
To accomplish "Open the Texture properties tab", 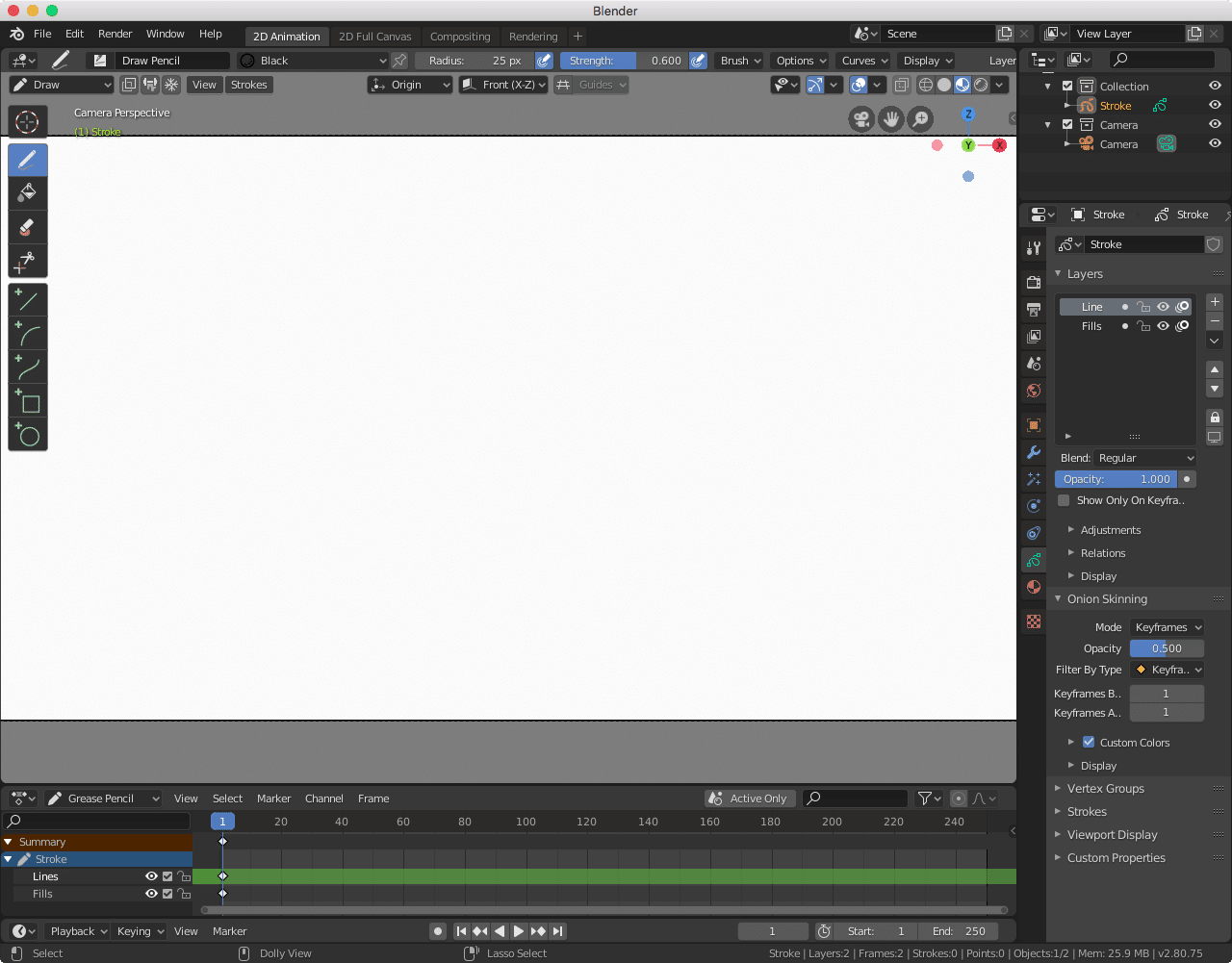I will (x=1034, y=621).
